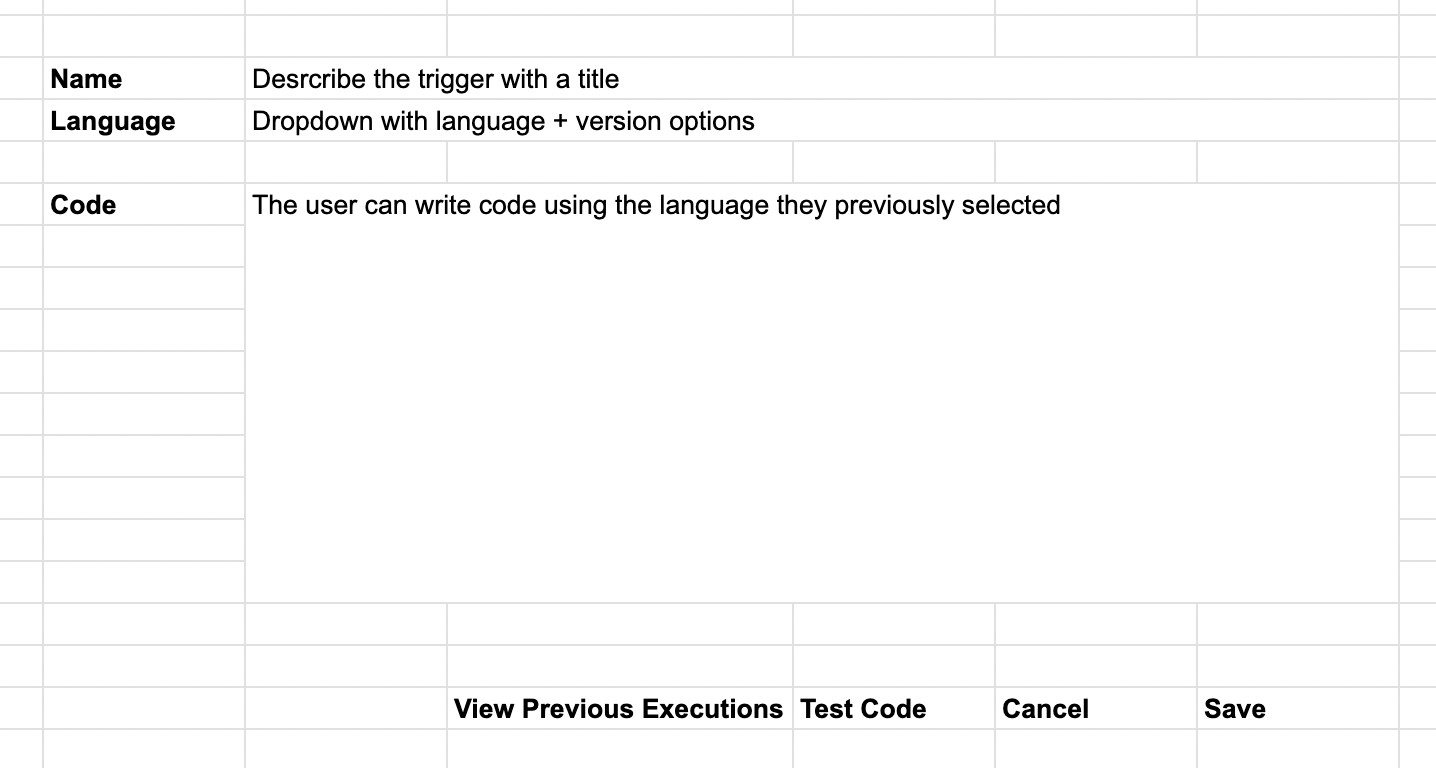The image size is (1436, 768).
Task: Select empty cell immediately left of View Previous Executions
Action: click(x=346, y=708)
